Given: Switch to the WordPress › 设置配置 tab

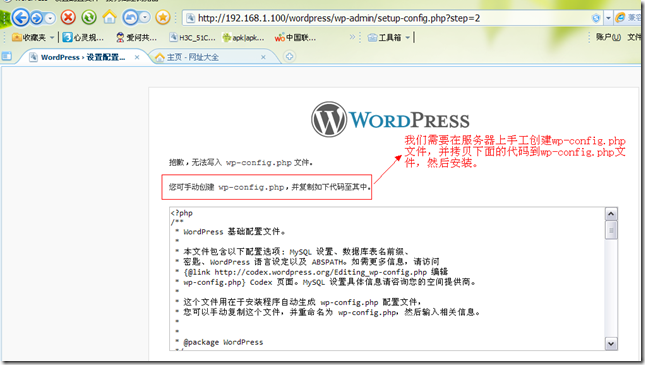Looking at the screenshot, I should coord(82,57).
